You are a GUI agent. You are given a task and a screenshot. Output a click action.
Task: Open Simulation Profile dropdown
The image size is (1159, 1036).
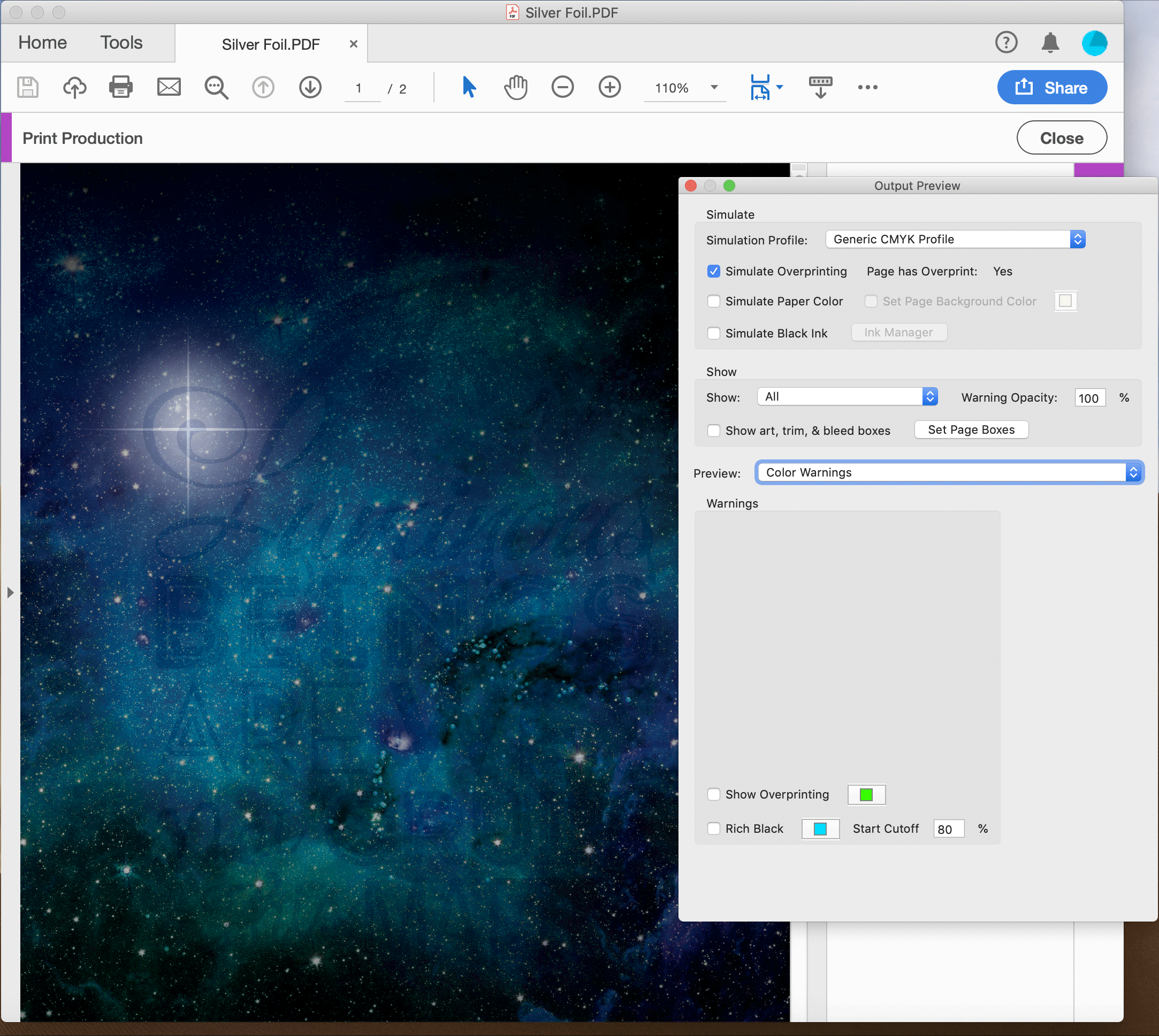click(955, 239)
